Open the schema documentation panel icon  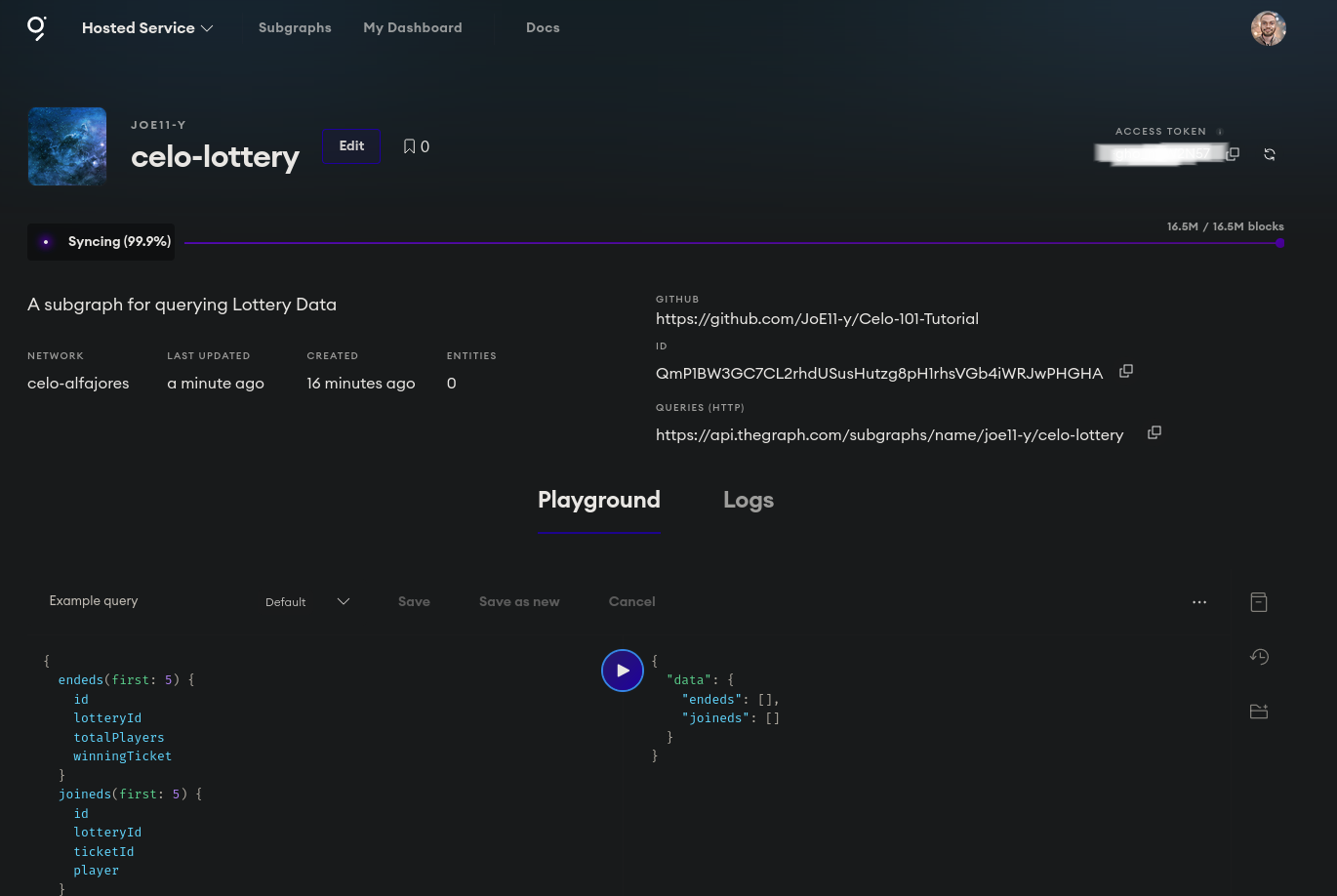[1259, 602]
